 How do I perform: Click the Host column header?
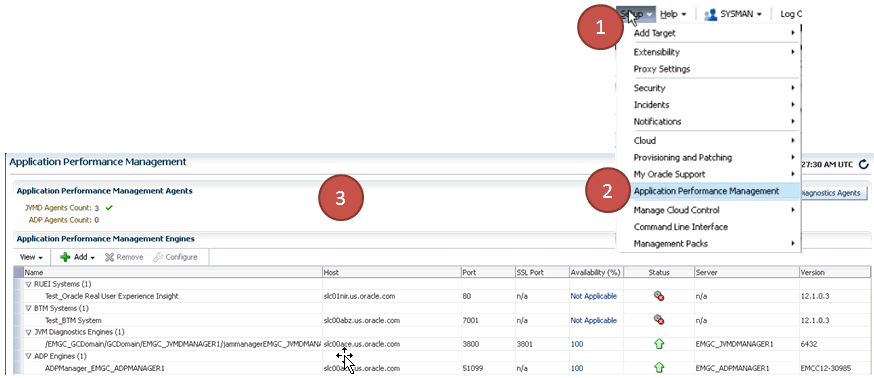click(x=392, y=273)
